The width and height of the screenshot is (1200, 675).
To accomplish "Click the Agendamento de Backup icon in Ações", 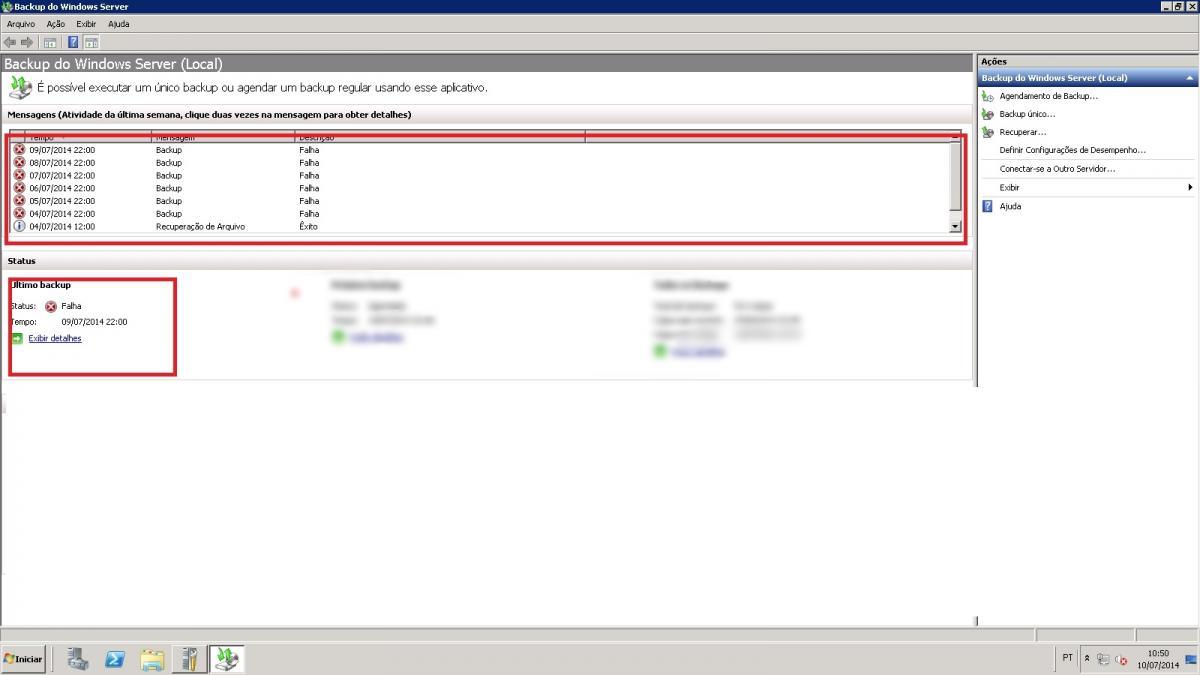I will click(x=988, y=96).
